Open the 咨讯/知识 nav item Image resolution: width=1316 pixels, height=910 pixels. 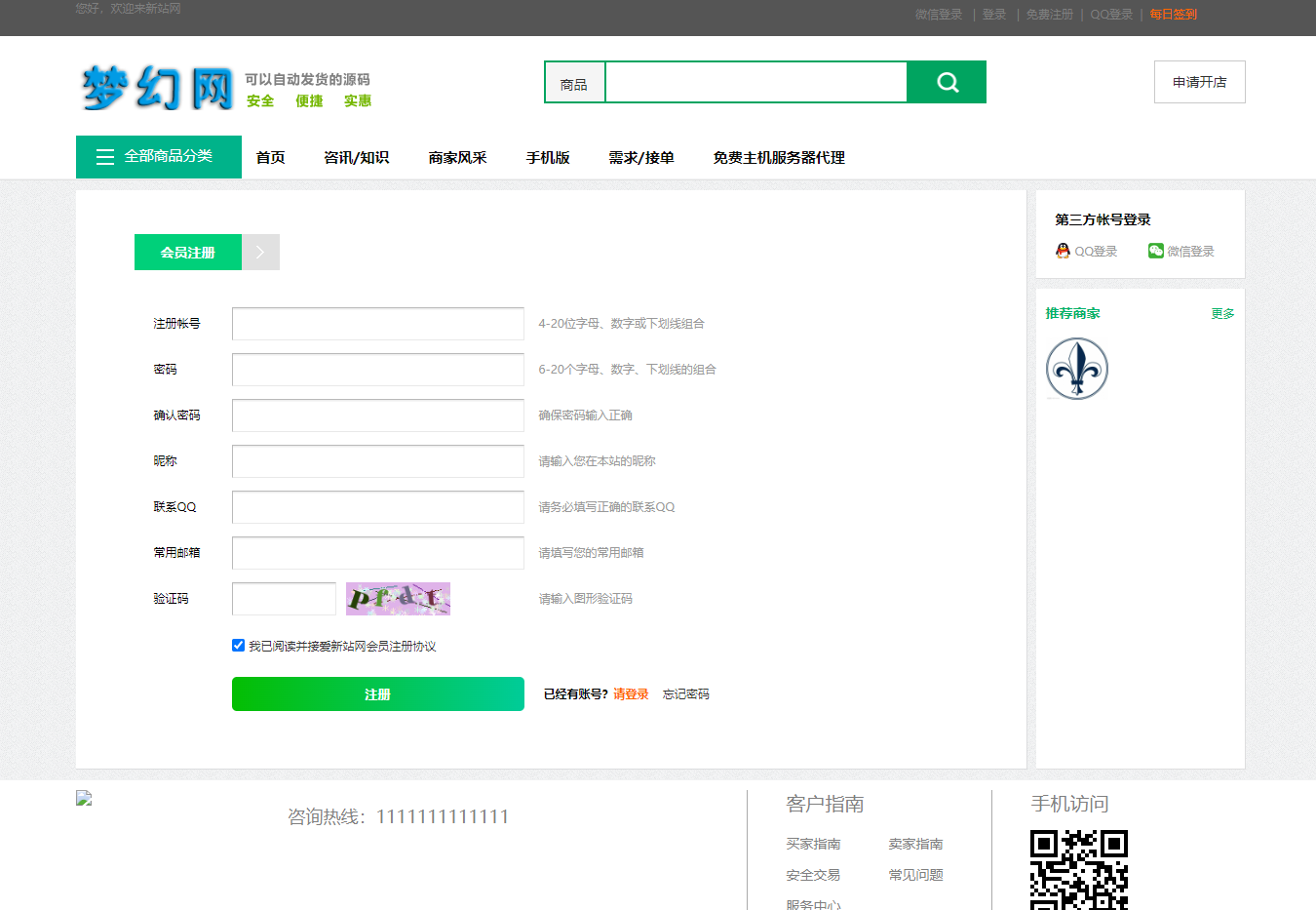click(x=356, y=158)
